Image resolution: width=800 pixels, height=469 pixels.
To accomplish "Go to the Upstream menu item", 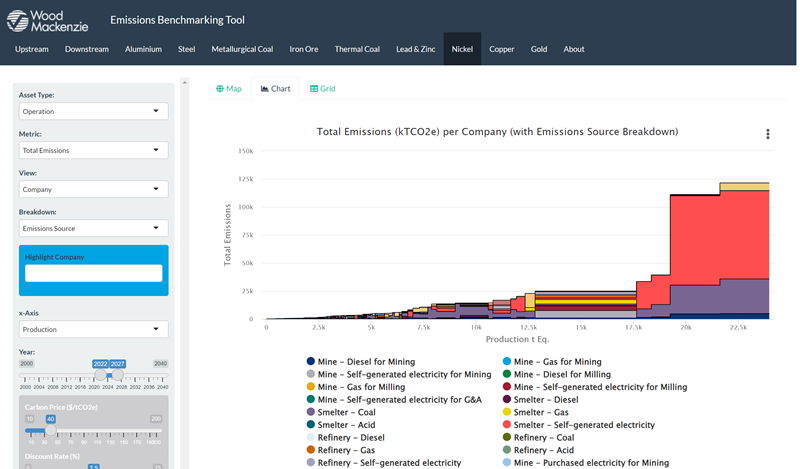I will [x=32, y=49].
